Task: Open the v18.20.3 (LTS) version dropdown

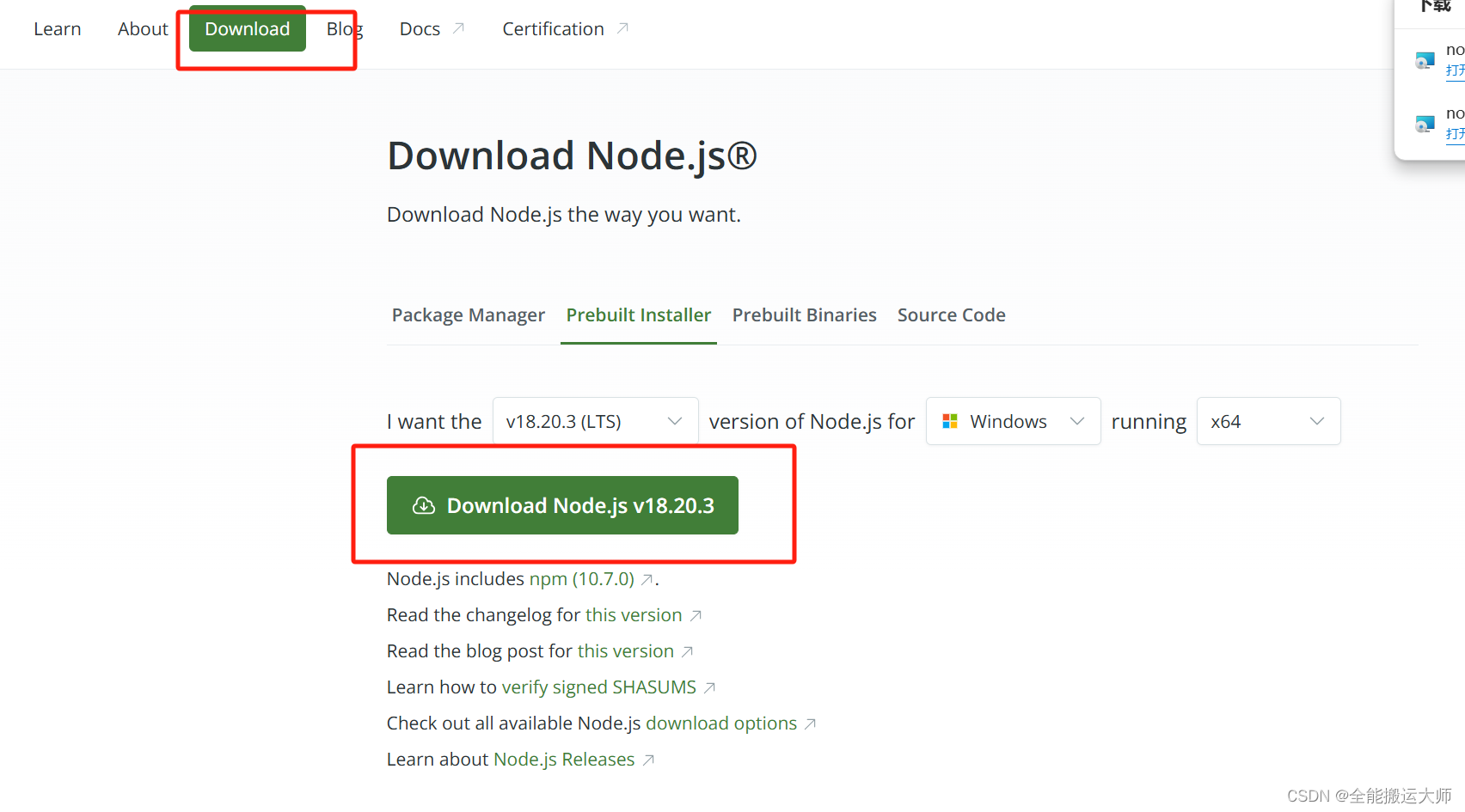Action: [595, 421]
